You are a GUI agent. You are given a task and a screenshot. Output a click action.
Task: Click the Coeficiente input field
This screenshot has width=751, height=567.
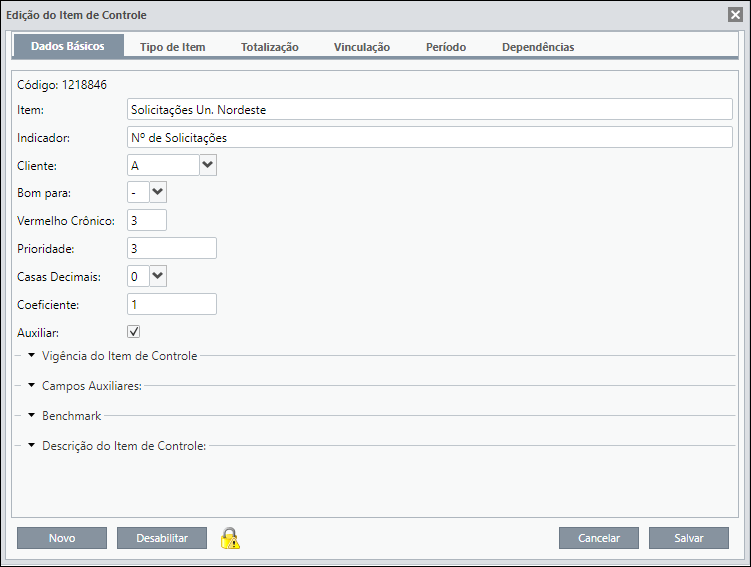pyautogui.click(x=172, y=304)
